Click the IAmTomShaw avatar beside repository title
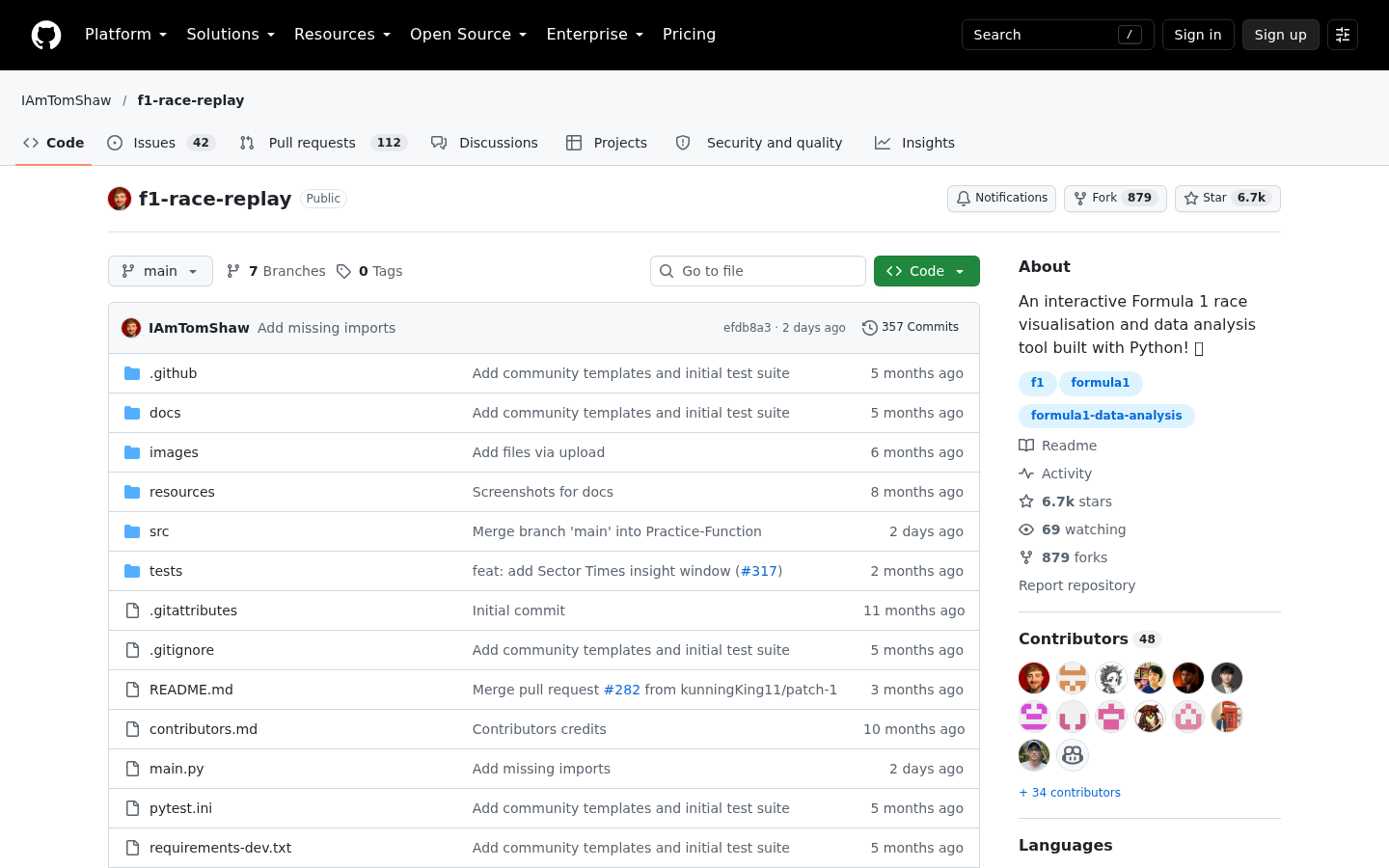The height and width of the screenshot is (868, 1389). 120,199
